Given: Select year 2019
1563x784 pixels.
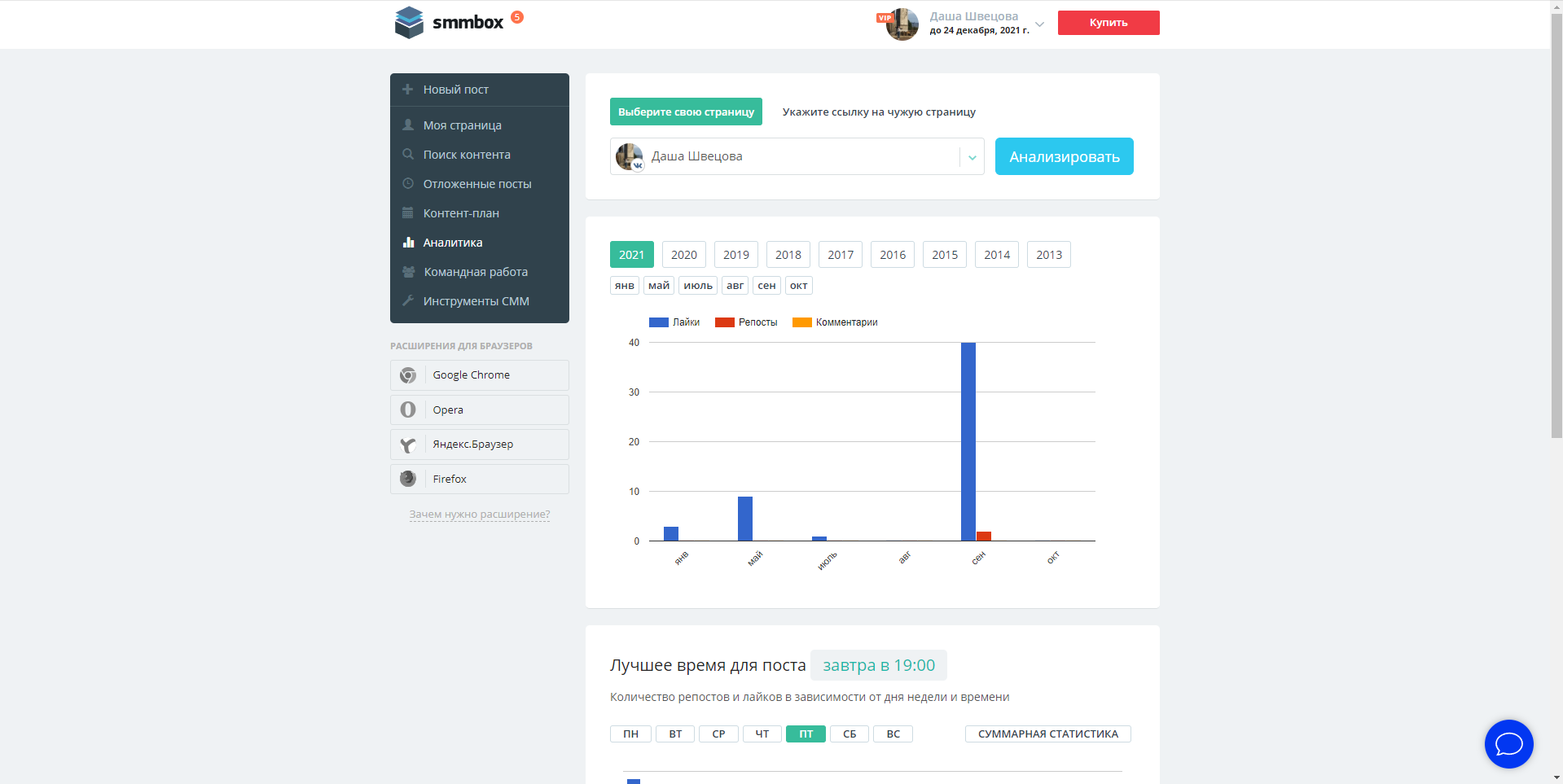Looking at the screenshot, I should [x=735, y=255].
